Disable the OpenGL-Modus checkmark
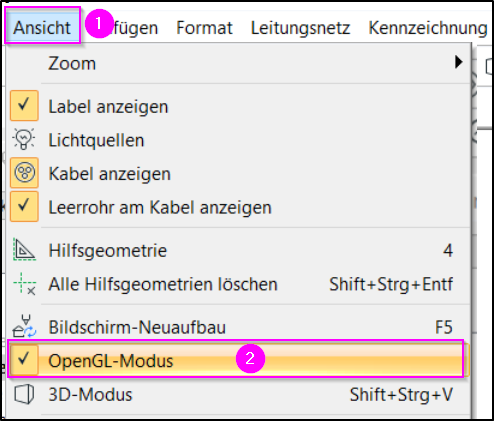The width and height of the screenshot is (494, 421). click(24, 360)
